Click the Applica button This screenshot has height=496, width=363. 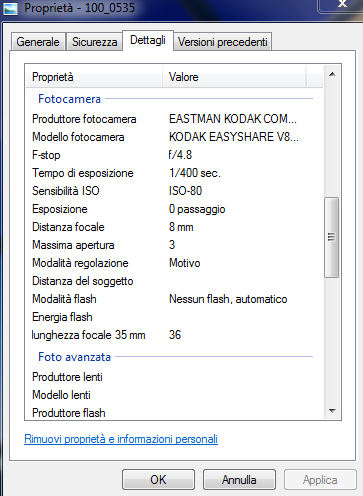pos(320,479)
